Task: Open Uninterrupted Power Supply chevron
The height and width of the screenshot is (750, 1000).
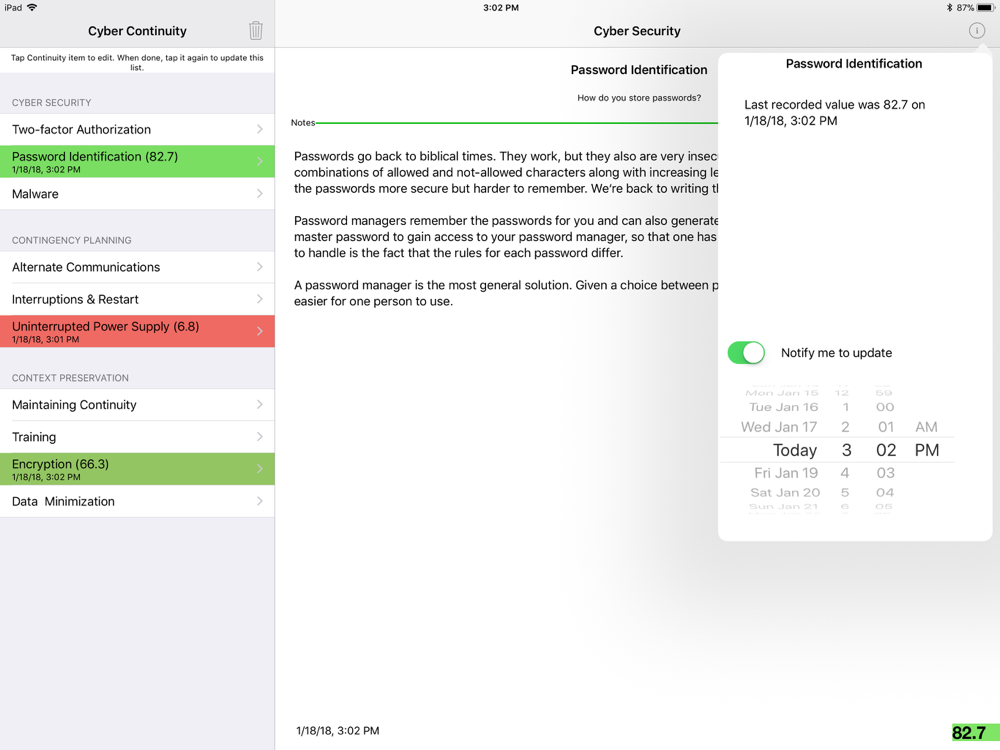Action: [260, 331]
